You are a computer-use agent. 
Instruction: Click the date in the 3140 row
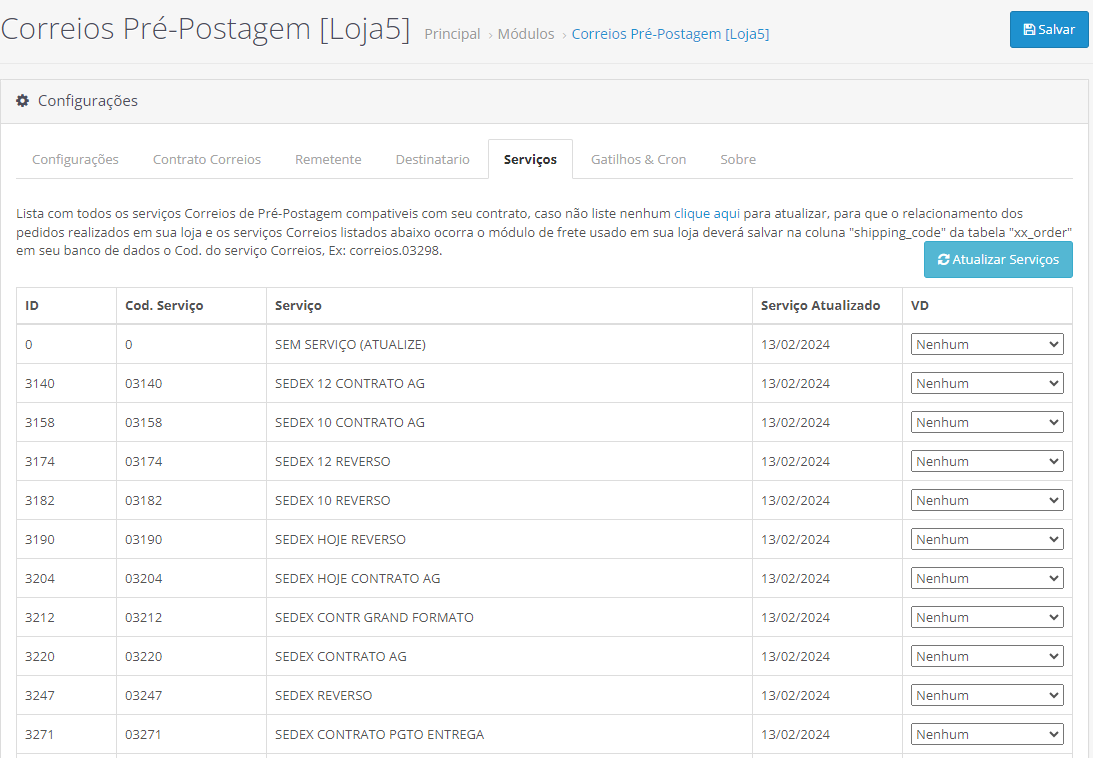[795, 384]
